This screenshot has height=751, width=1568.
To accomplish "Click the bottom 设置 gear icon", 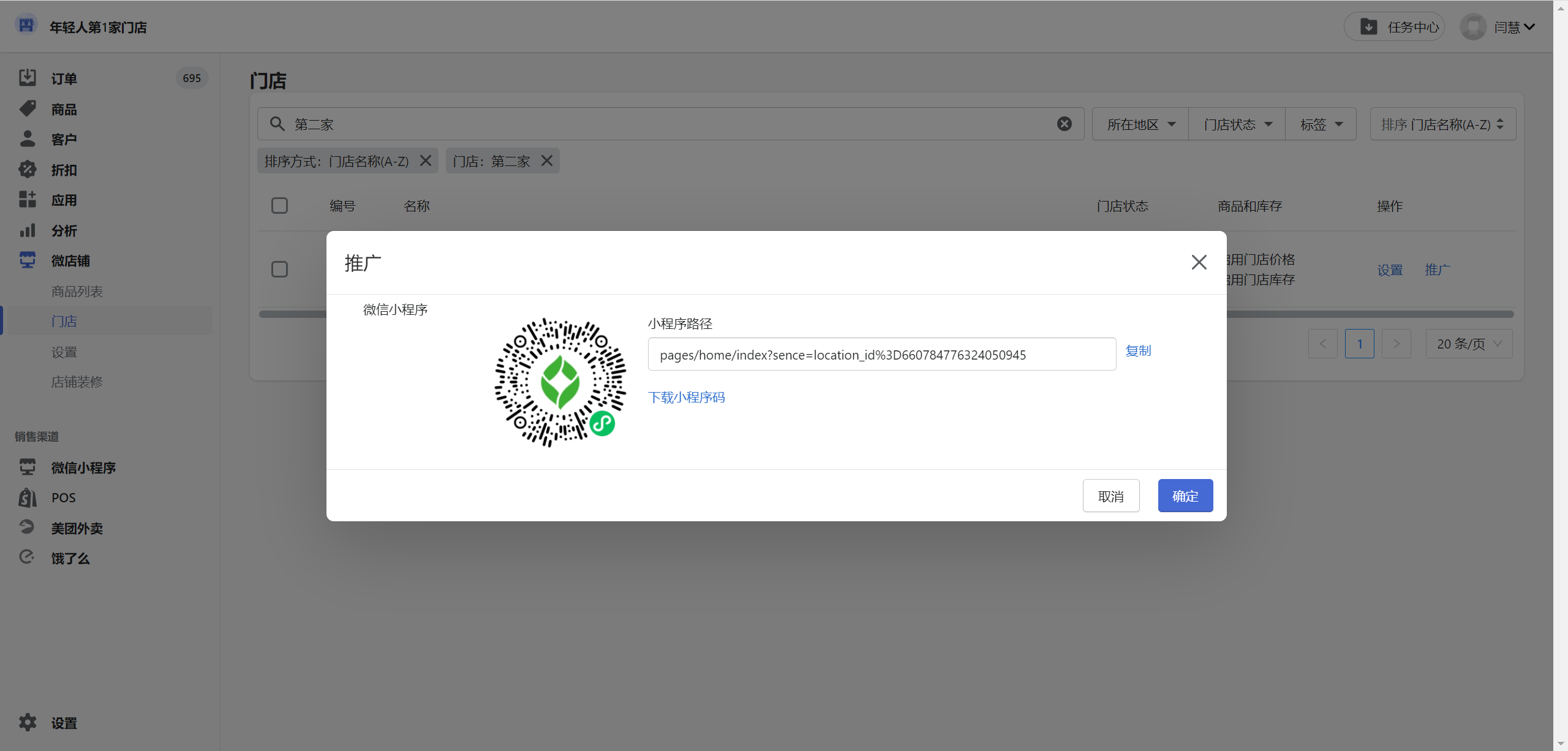I will click(x=27, y=723).
